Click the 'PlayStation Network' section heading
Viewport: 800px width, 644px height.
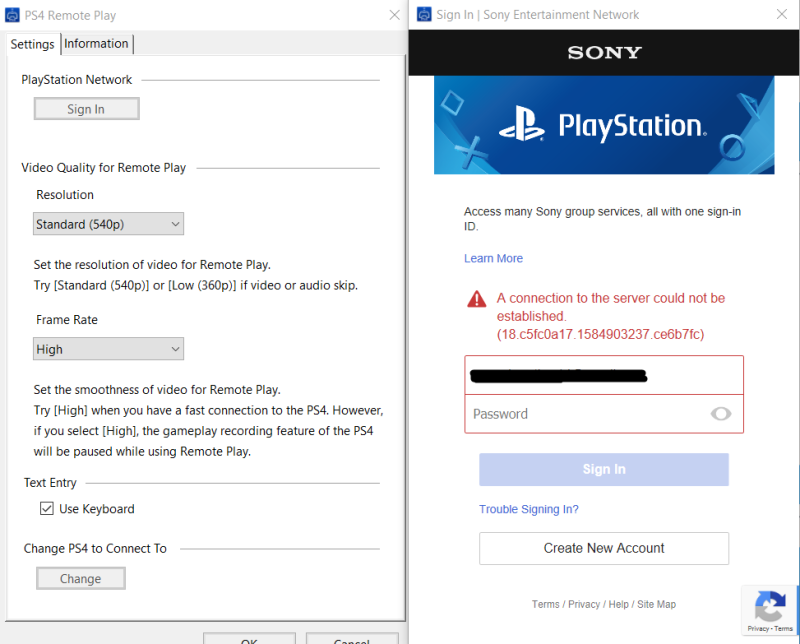coord(77,80)
